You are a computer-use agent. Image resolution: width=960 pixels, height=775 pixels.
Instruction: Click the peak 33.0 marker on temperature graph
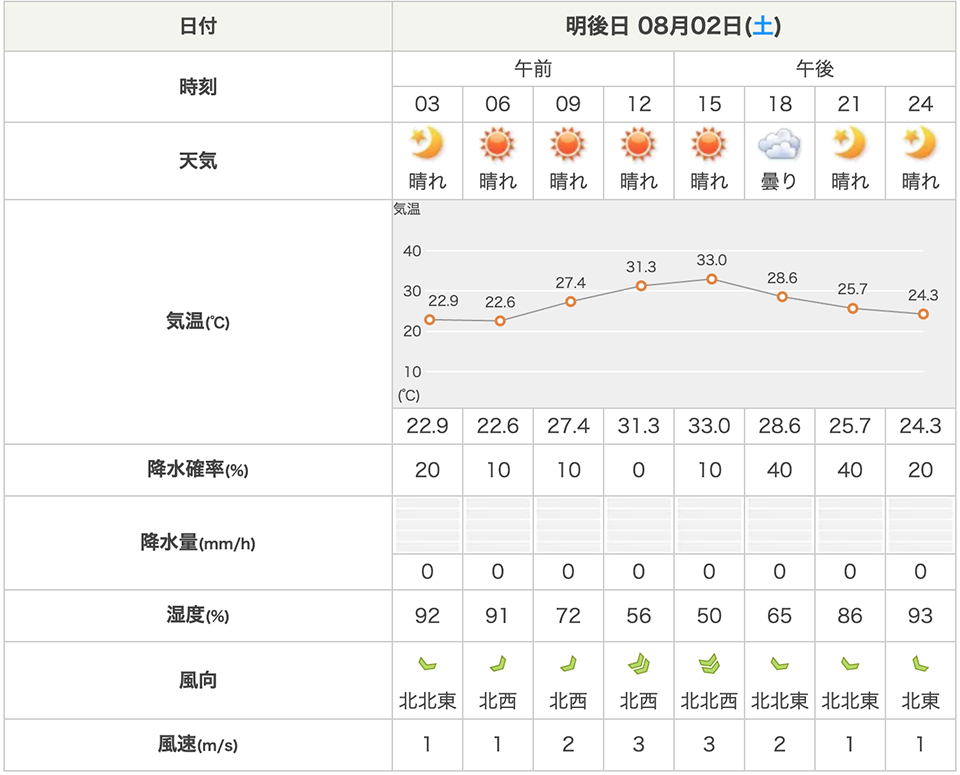click(712, 279)
